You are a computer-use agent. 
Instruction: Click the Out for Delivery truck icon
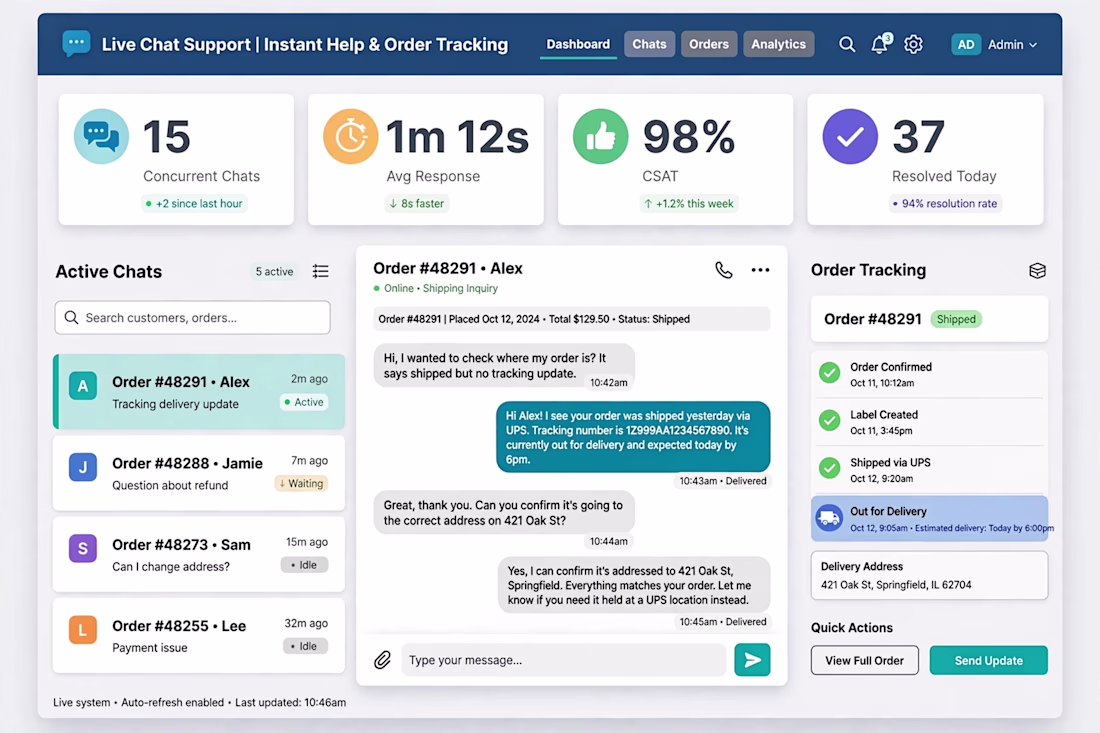click(829, 518)
